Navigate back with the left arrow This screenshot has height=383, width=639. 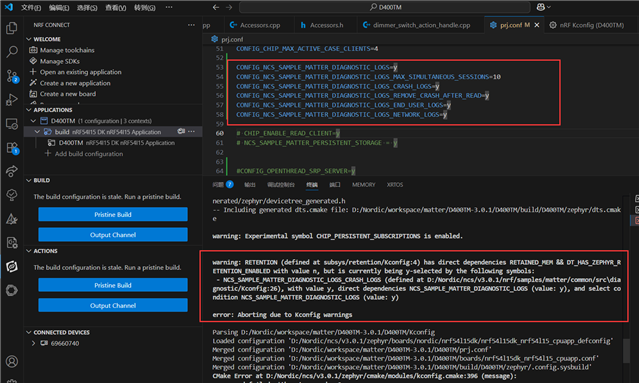click(216, 7)
